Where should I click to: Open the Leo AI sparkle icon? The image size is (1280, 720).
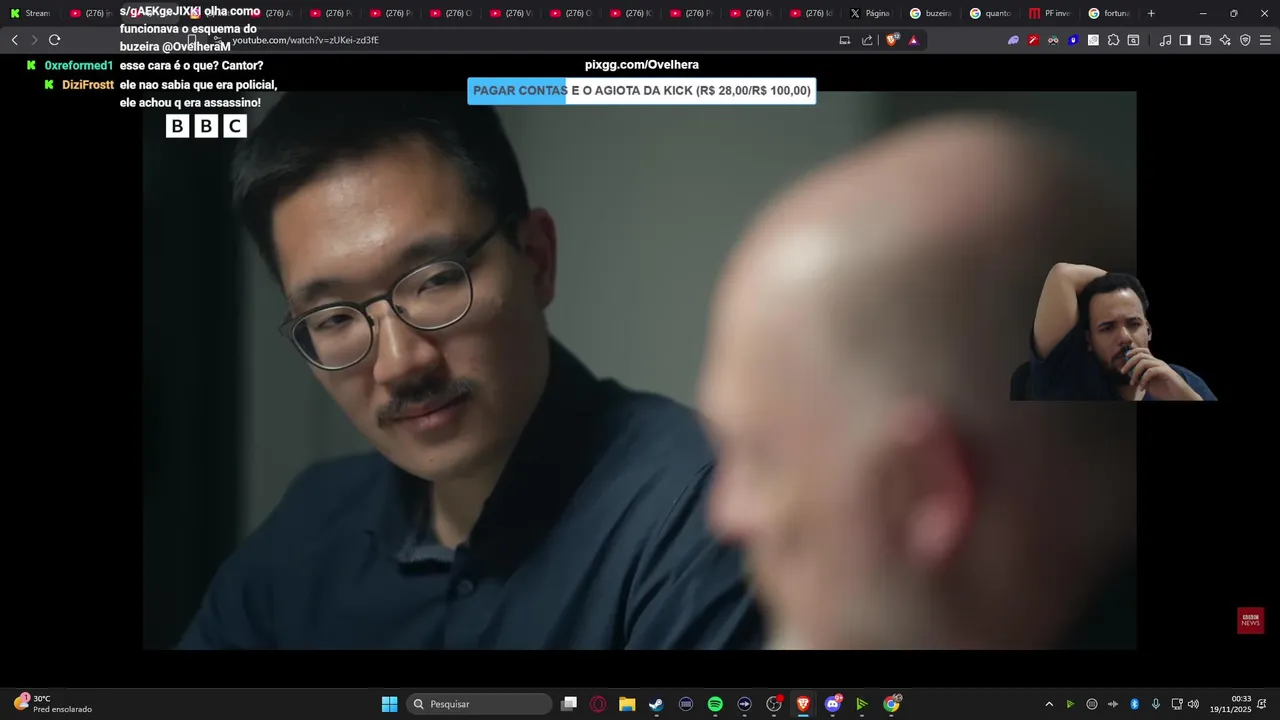(x=1225, y=40)
